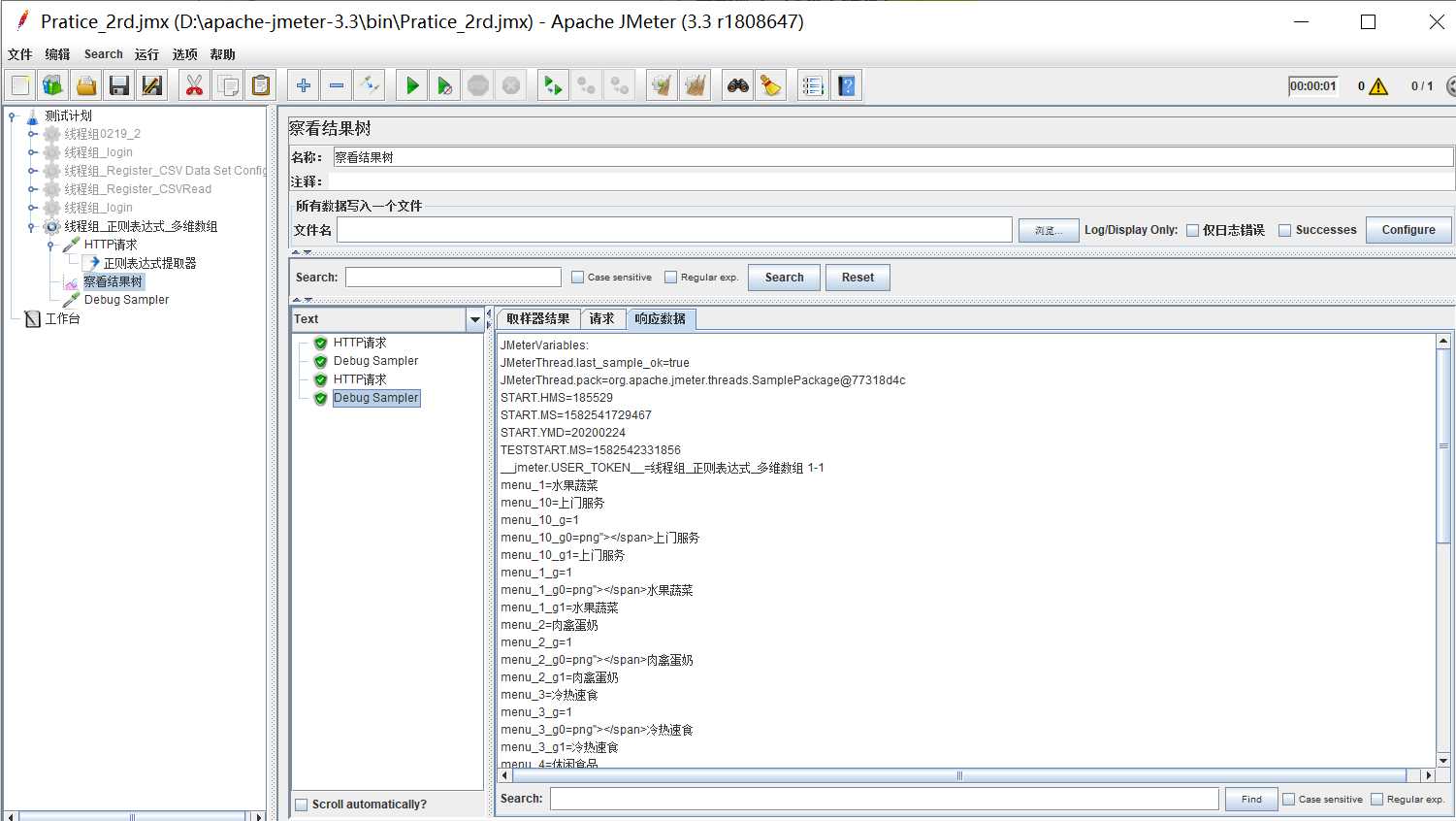The image size is (1456, 821).
Task: Expand 线程组_Register_CSV Data Set Config node handle
Action: pyautogui.click(x=32, y=171)
